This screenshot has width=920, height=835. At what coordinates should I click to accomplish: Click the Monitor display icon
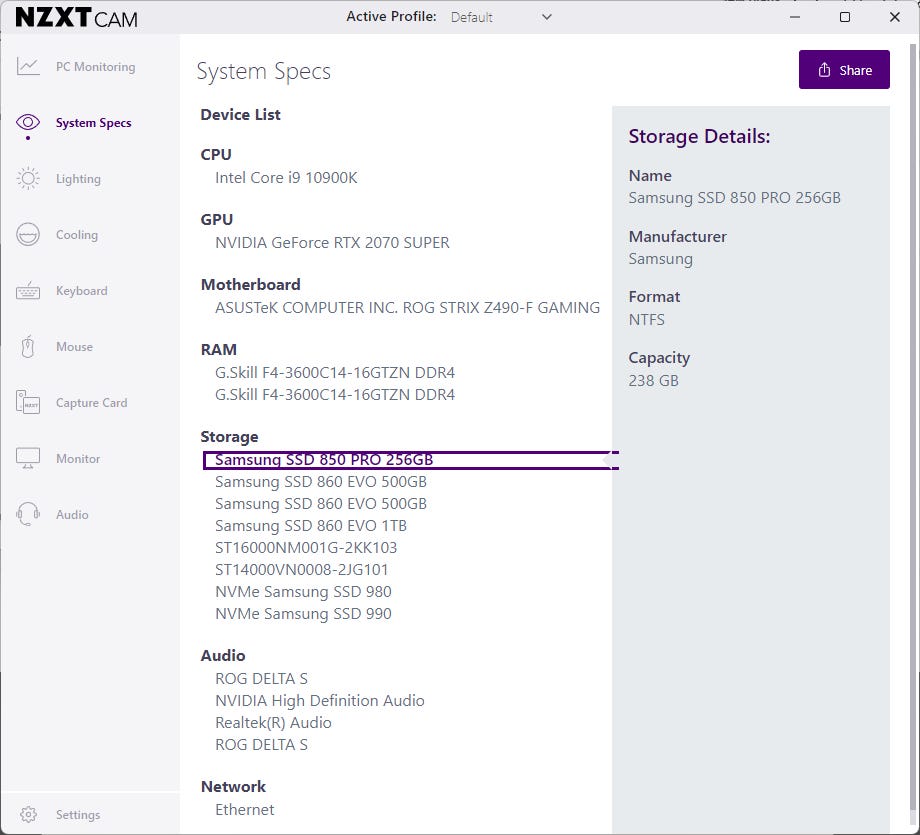(28, 458)
